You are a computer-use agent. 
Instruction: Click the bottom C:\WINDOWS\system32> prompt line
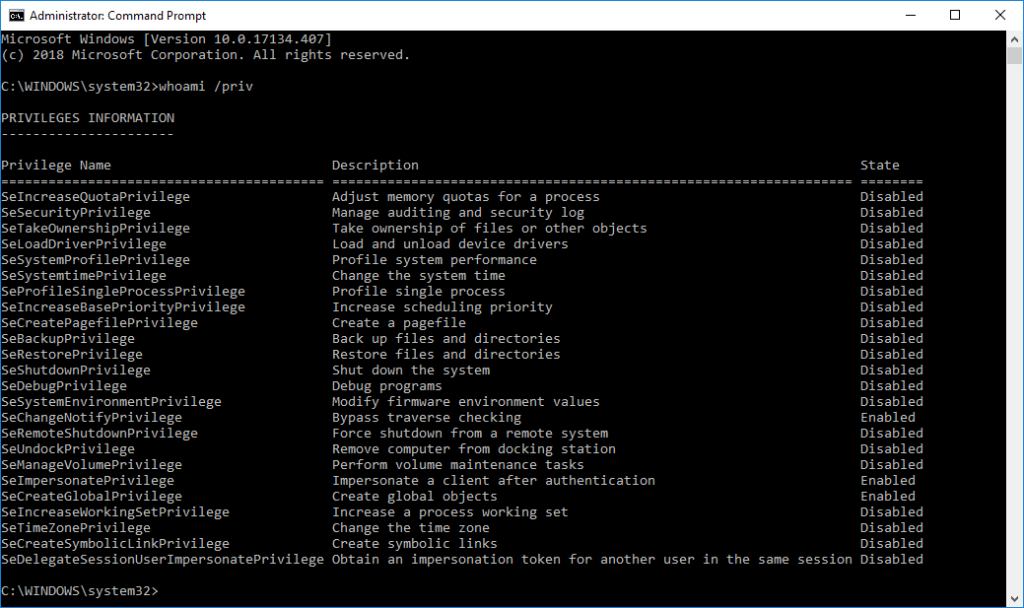click(x=80, y=591)
